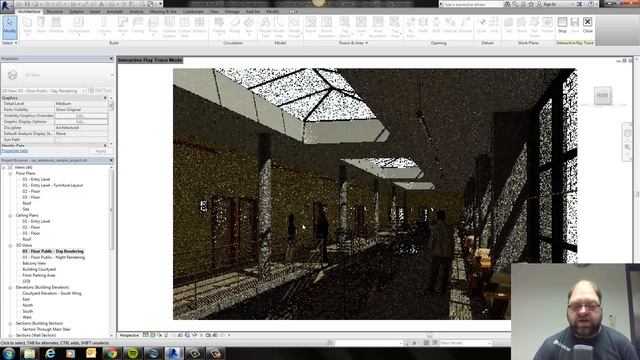This screenshot has height=360, width=640.
Task: Click the Visibility/Graphics Overrides Edit button
Action: click(81, 116)
